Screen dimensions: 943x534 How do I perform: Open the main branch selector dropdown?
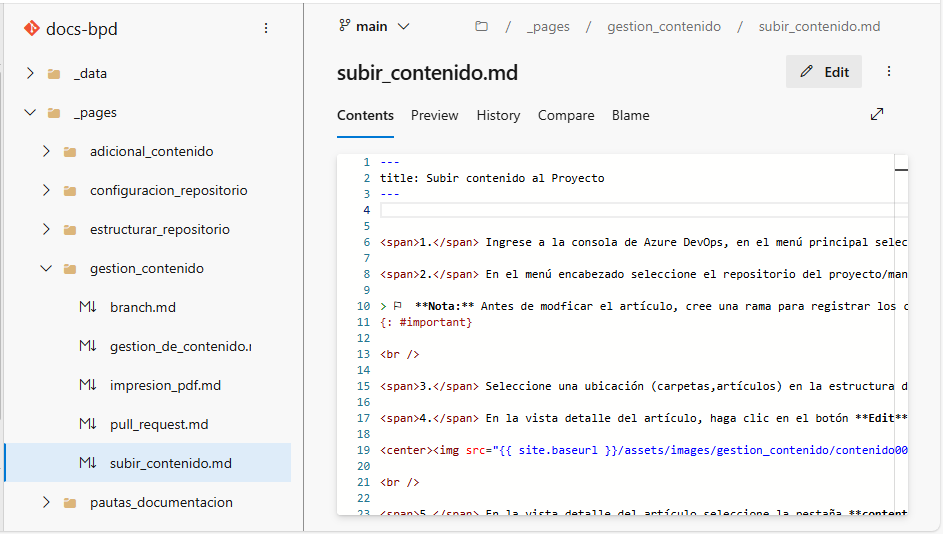pyautogui.click(x=374, y=27)
